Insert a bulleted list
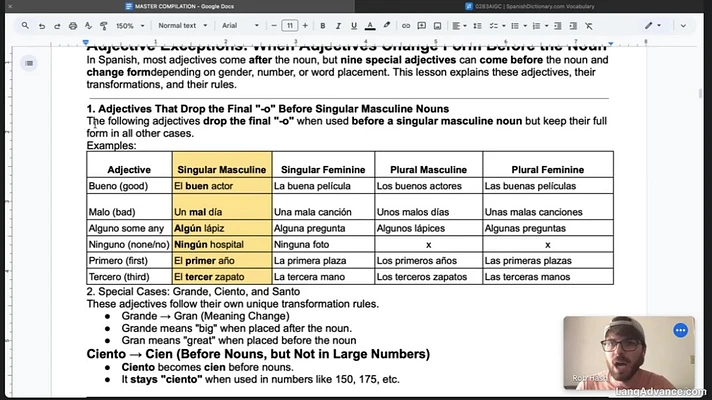This screenshot has height=400, width=712. pos(515,26)
